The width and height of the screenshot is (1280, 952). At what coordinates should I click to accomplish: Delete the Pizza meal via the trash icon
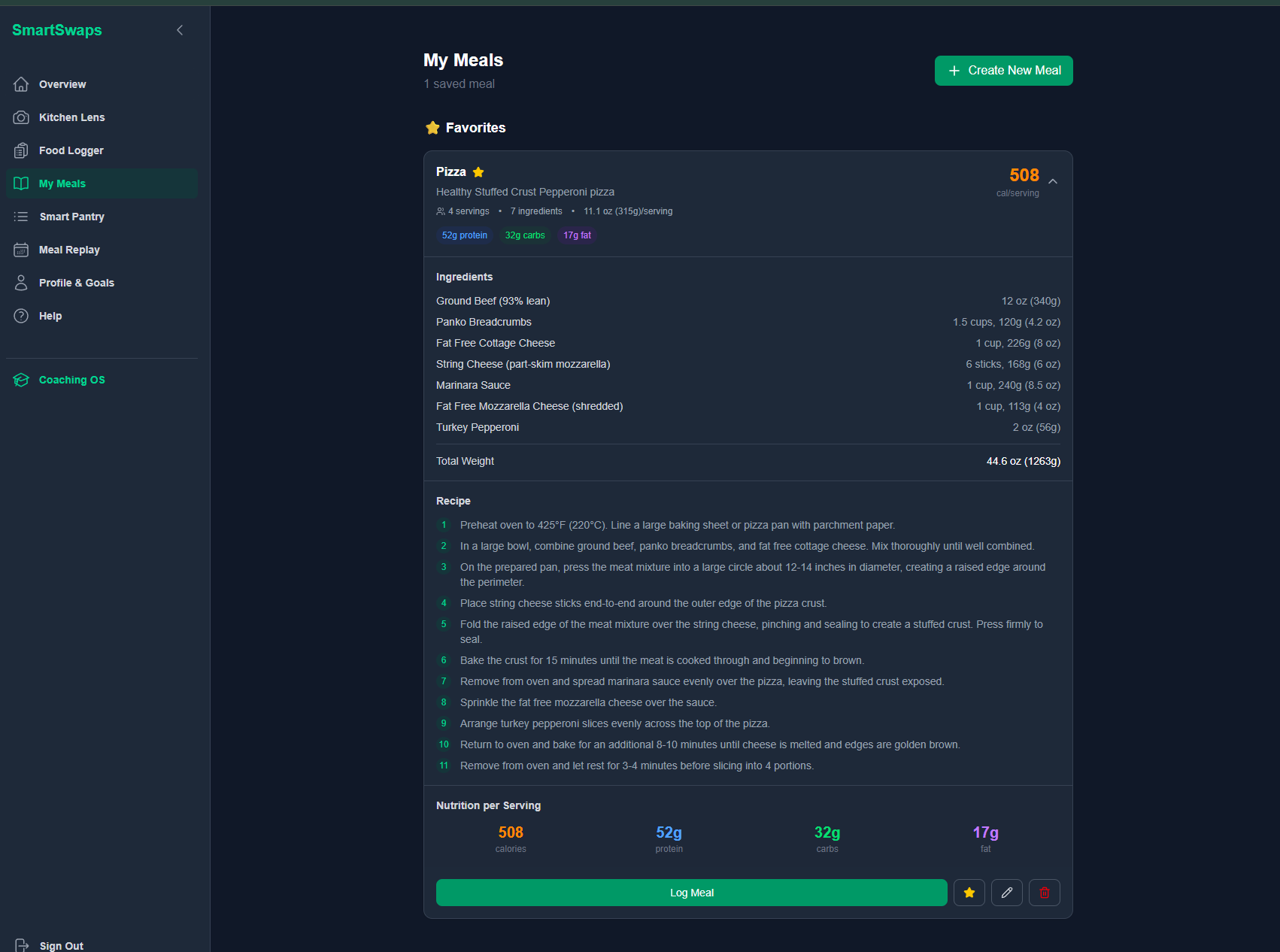tap(1044, 893)
